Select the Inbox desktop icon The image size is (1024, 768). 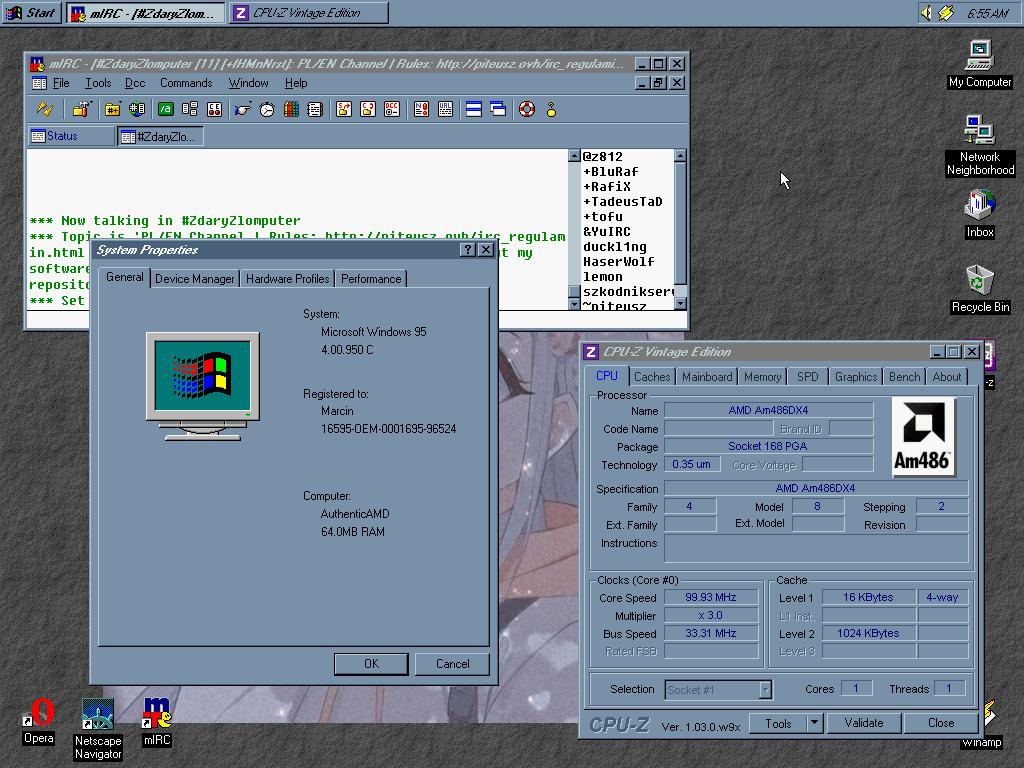[980, 214]
